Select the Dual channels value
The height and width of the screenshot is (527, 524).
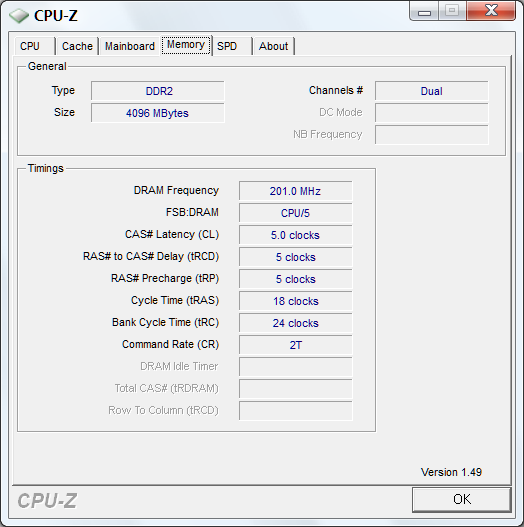(x=432, y=91)
